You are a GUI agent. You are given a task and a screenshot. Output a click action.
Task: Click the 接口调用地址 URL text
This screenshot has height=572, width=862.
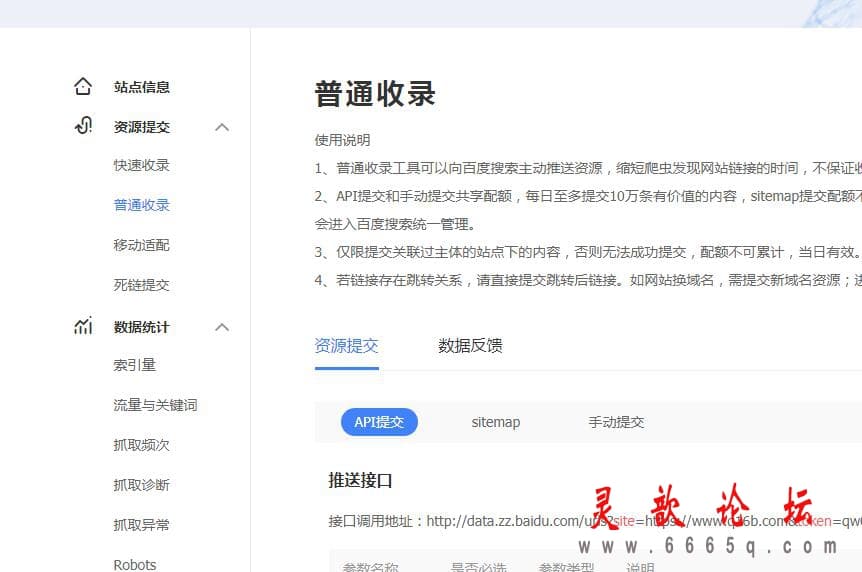coord(644,521)
